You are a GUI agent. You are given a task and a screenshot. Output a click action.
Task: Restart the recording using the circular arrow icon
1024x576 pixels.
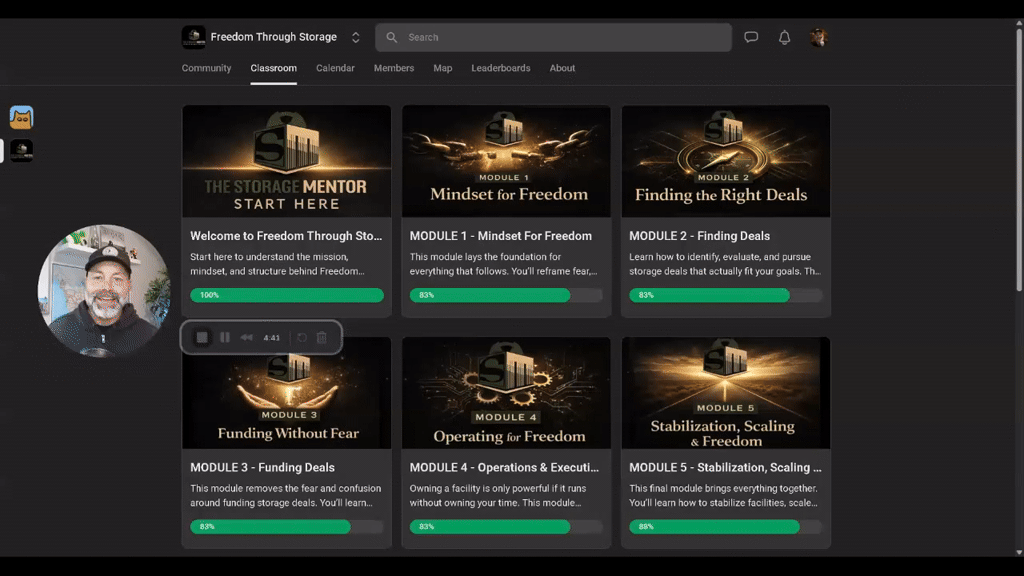click(x=301, y=337)
